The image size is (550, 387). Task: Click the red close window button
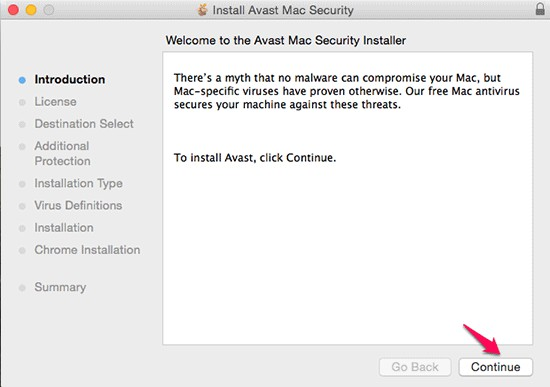click(x=13, y=9)
